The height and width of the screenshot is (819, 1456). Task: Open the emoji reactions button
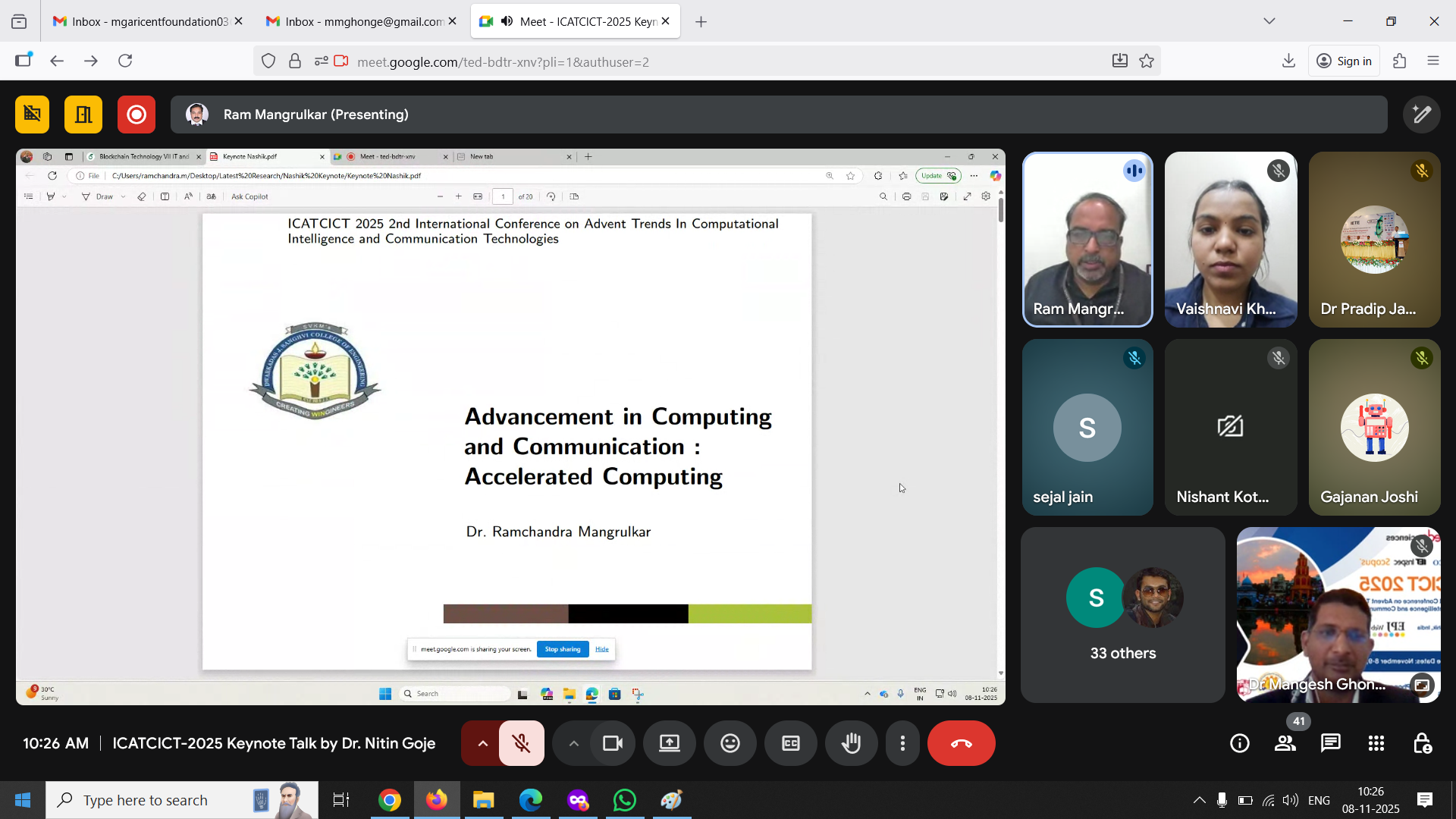coord(730,744)
